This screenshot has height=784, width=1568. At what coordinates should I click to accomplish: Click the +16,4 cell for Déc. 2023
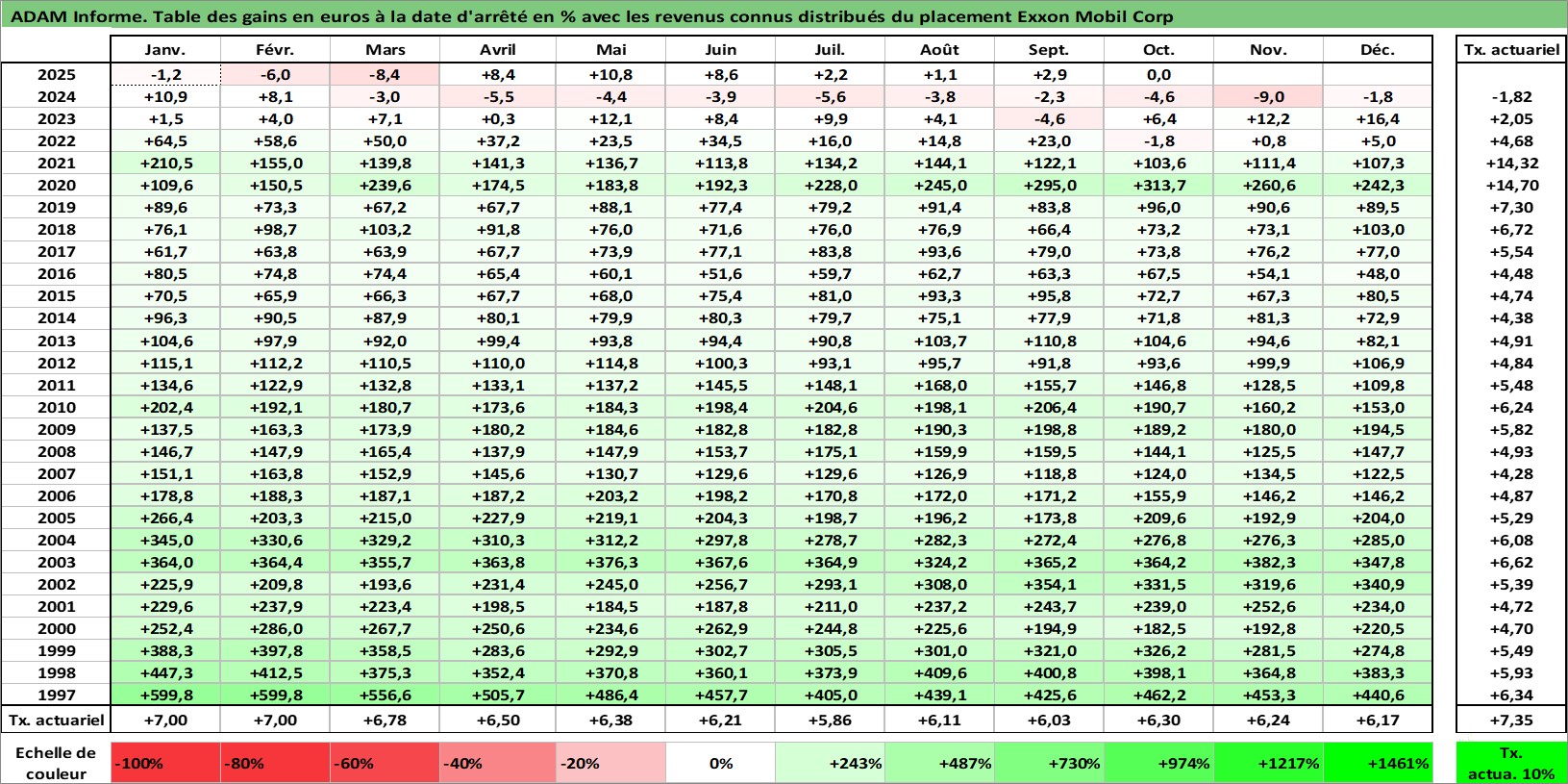(1378, 118)
